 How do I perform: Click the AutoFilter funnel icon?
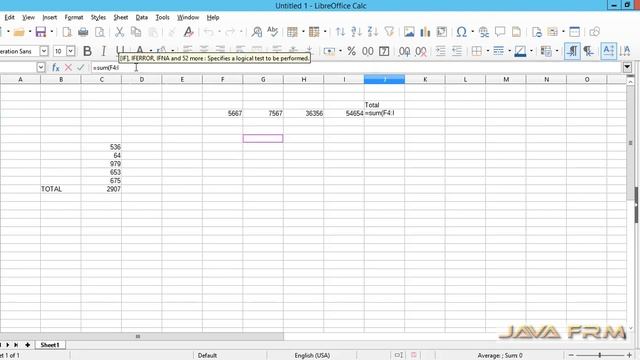point(389,32)
